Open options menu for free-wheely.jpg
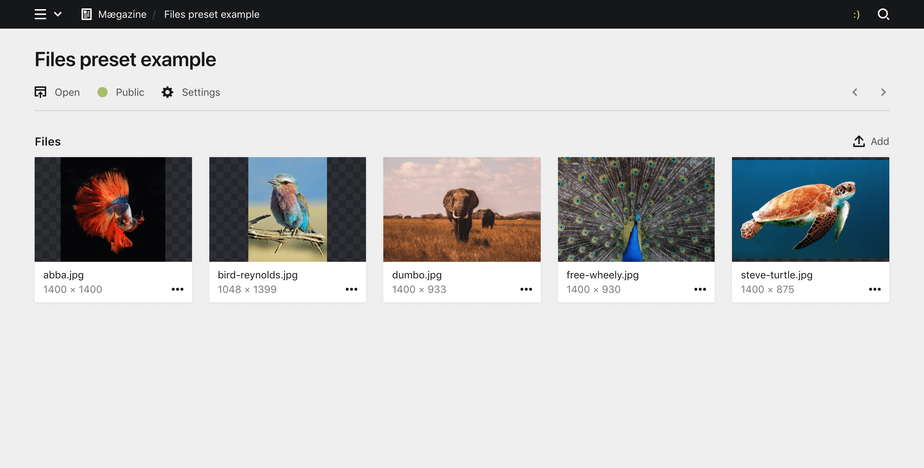 coord(700,289)
